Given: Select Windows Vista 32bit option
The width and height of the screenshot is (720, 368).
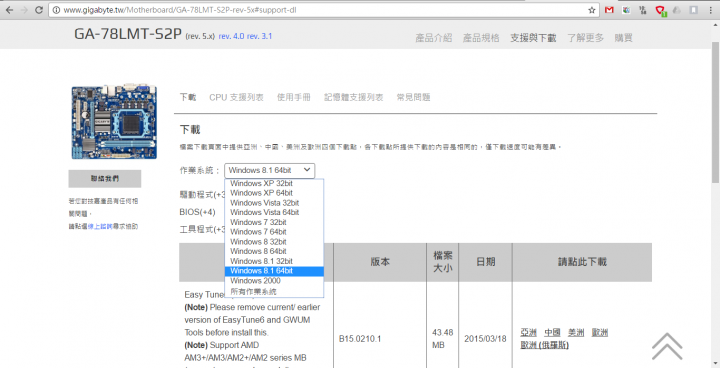Looking at the screenshot, I should (x=274, y=203).
